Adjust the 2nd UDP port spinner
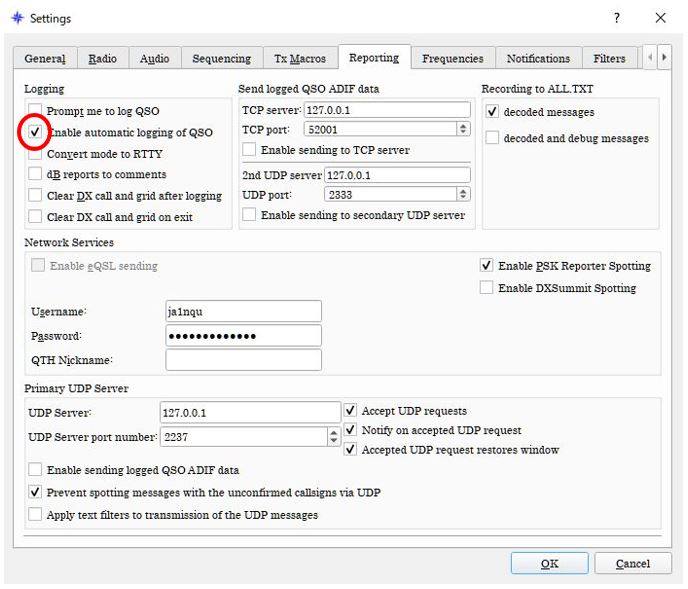688x589 pixels. pyautogui.click(x=463, y=195)
